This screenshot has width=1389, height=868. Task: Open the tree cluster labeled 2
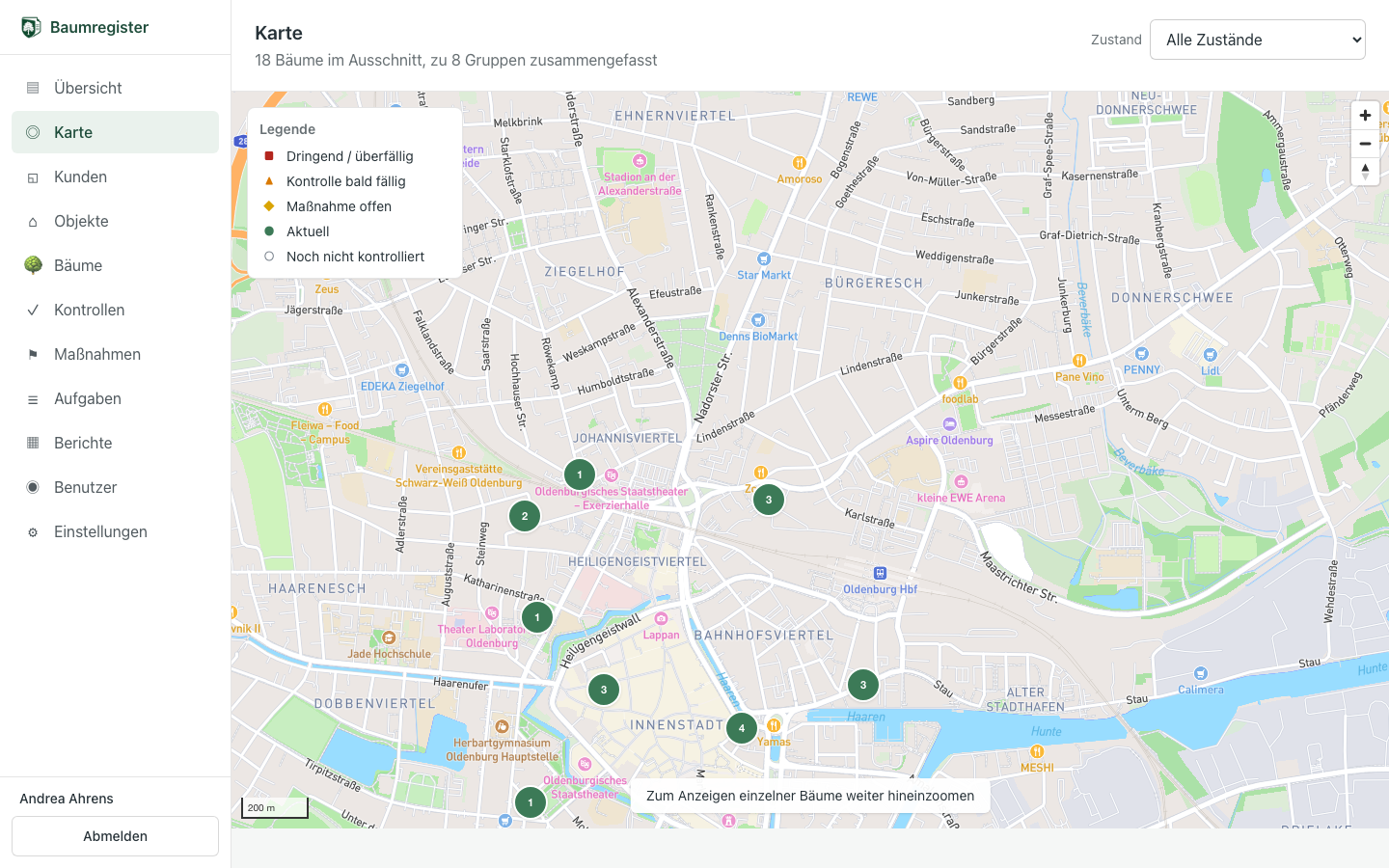525,516
